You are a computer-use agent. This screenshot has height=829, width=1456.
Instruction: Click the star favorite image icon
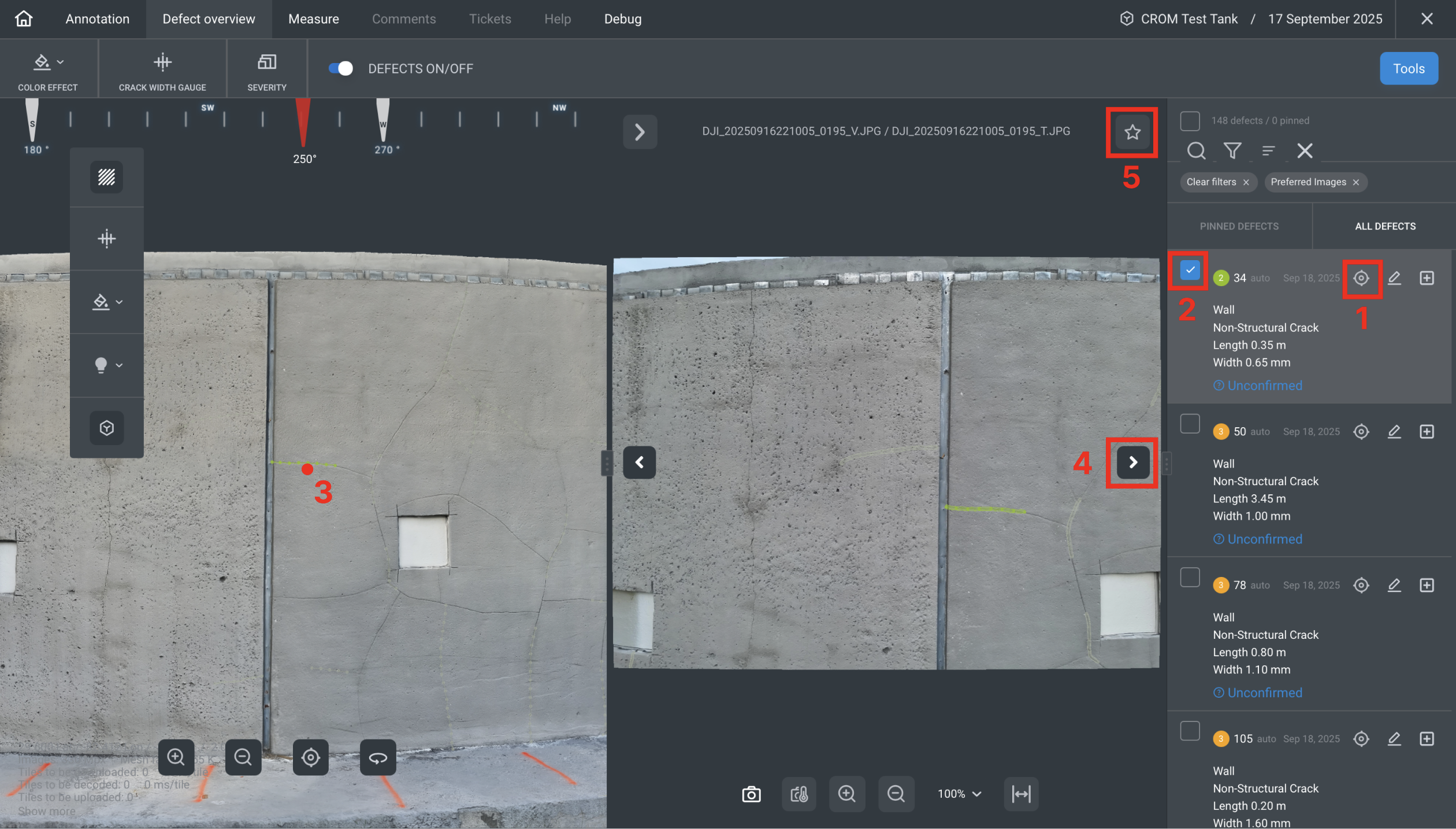tap(1132, 132)
